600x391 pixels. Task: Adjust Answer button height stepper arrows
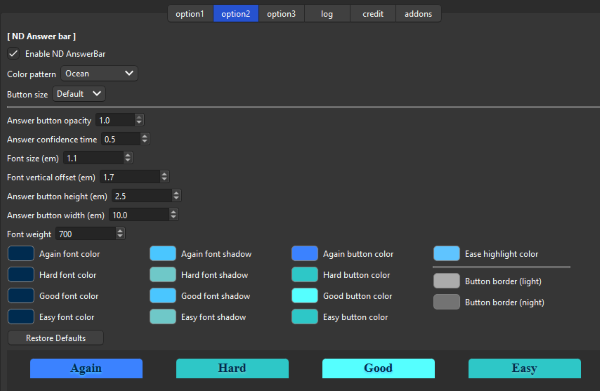(176, 196)
